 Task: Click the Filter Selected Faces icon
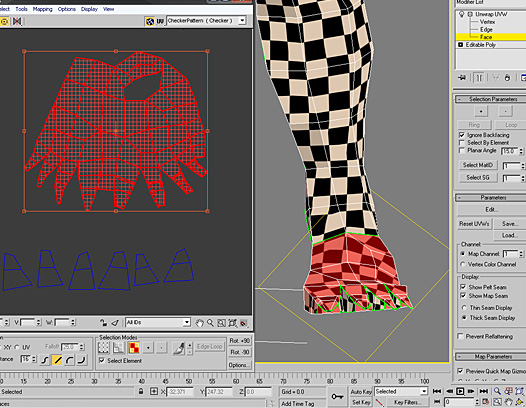(115, 323)
